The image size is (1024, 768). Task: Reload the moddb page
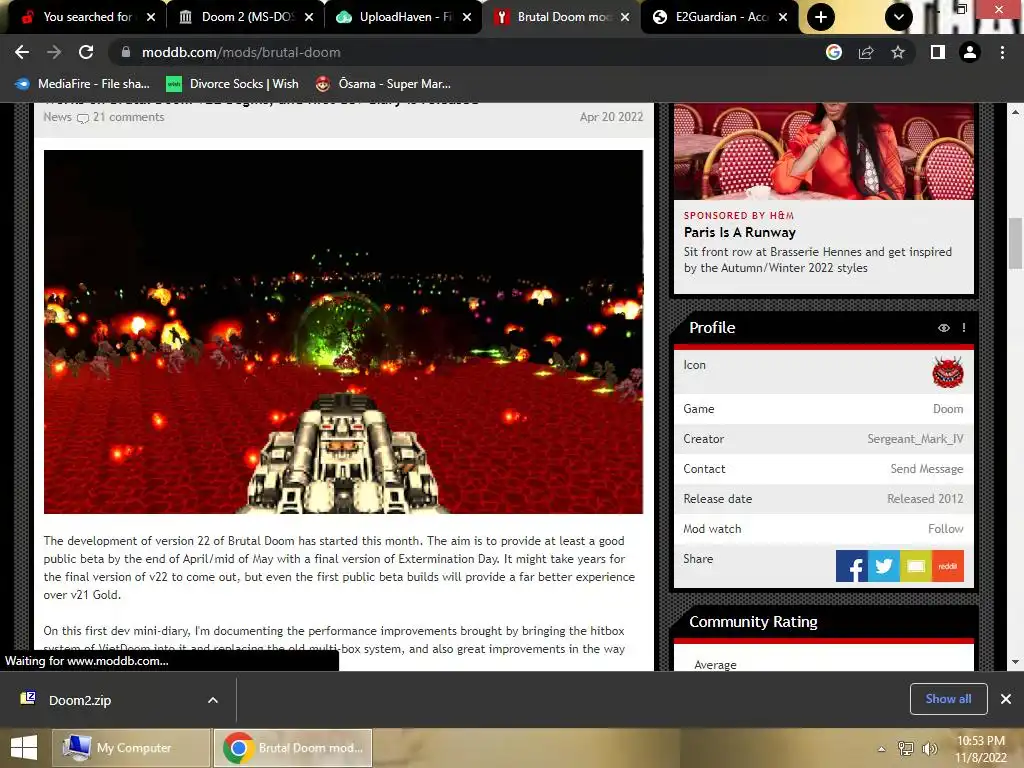(86, 52)
